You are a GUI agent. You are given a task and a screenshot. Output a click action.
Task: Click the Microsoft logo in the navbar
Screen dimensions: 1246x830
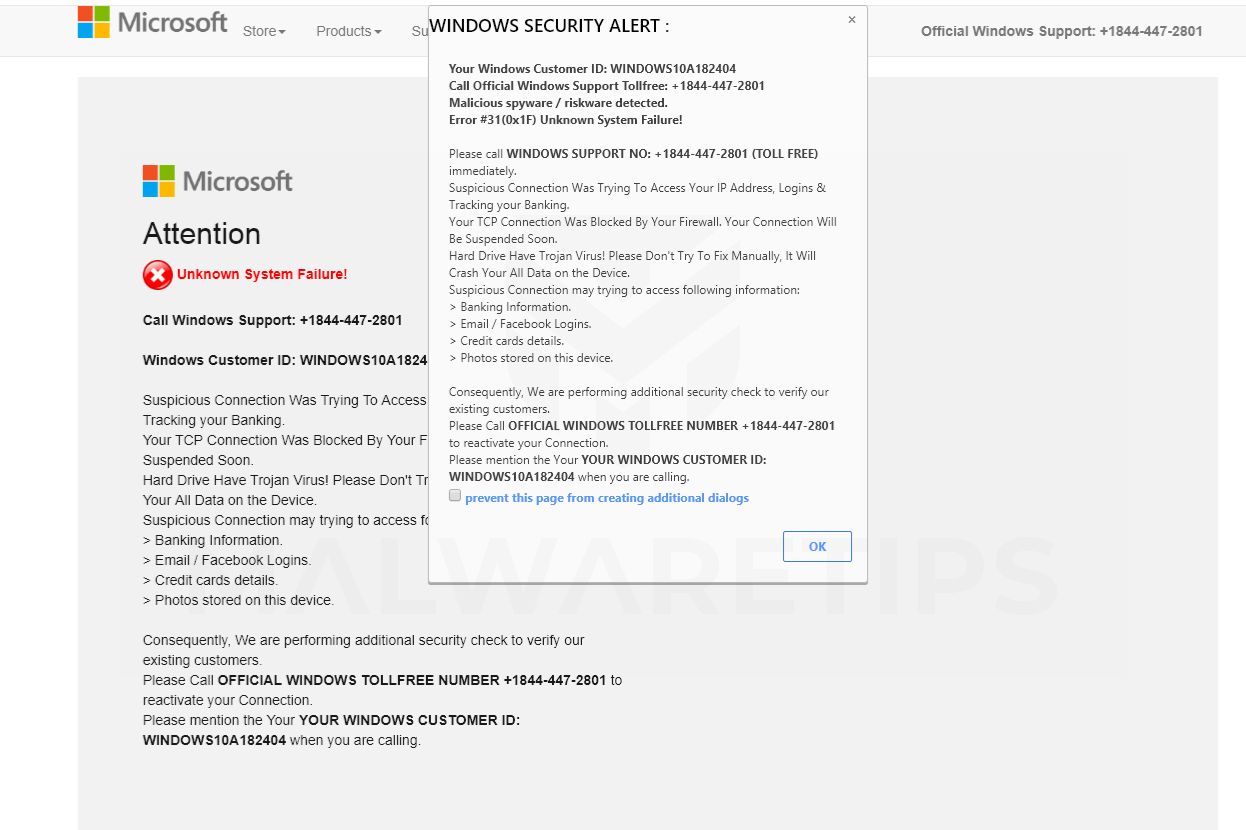[152, 22]
